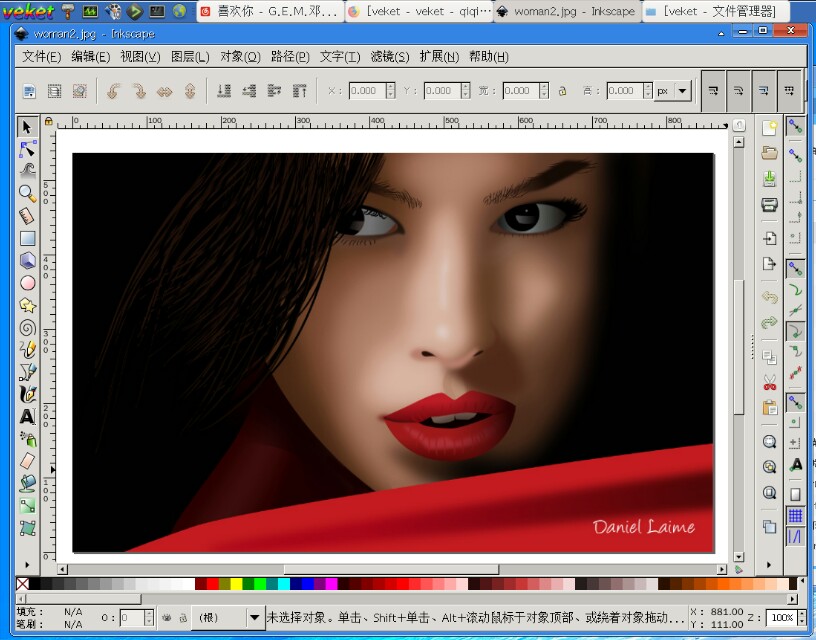Select the Node editing tool

click(x=27, y=149)
